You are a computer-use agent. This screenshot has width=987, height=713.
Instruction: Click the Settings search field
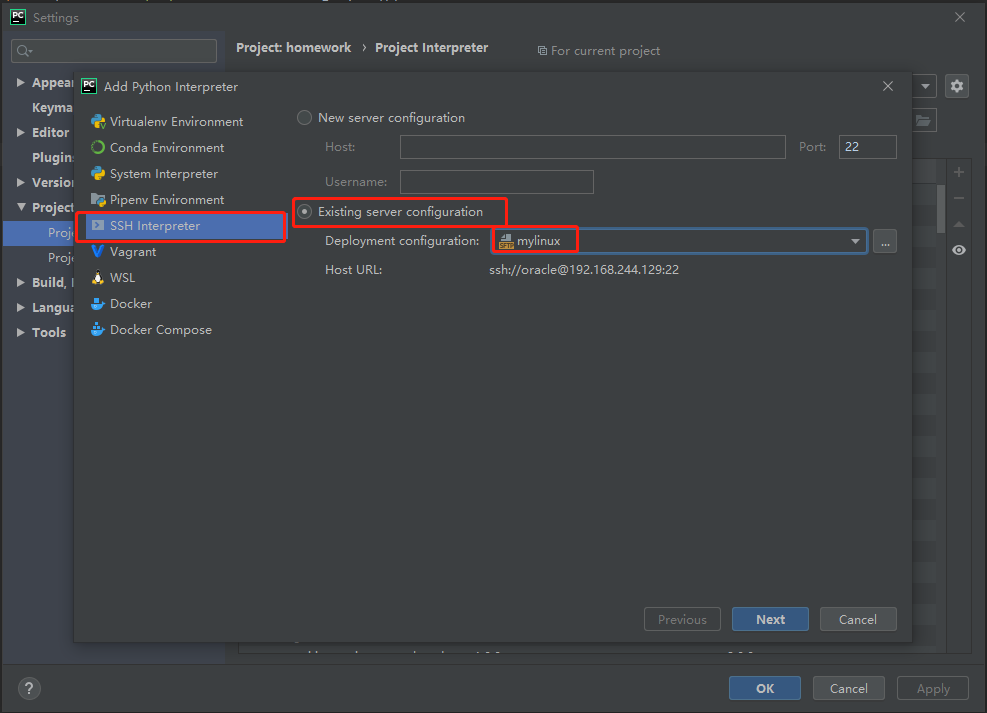[114, 51]
